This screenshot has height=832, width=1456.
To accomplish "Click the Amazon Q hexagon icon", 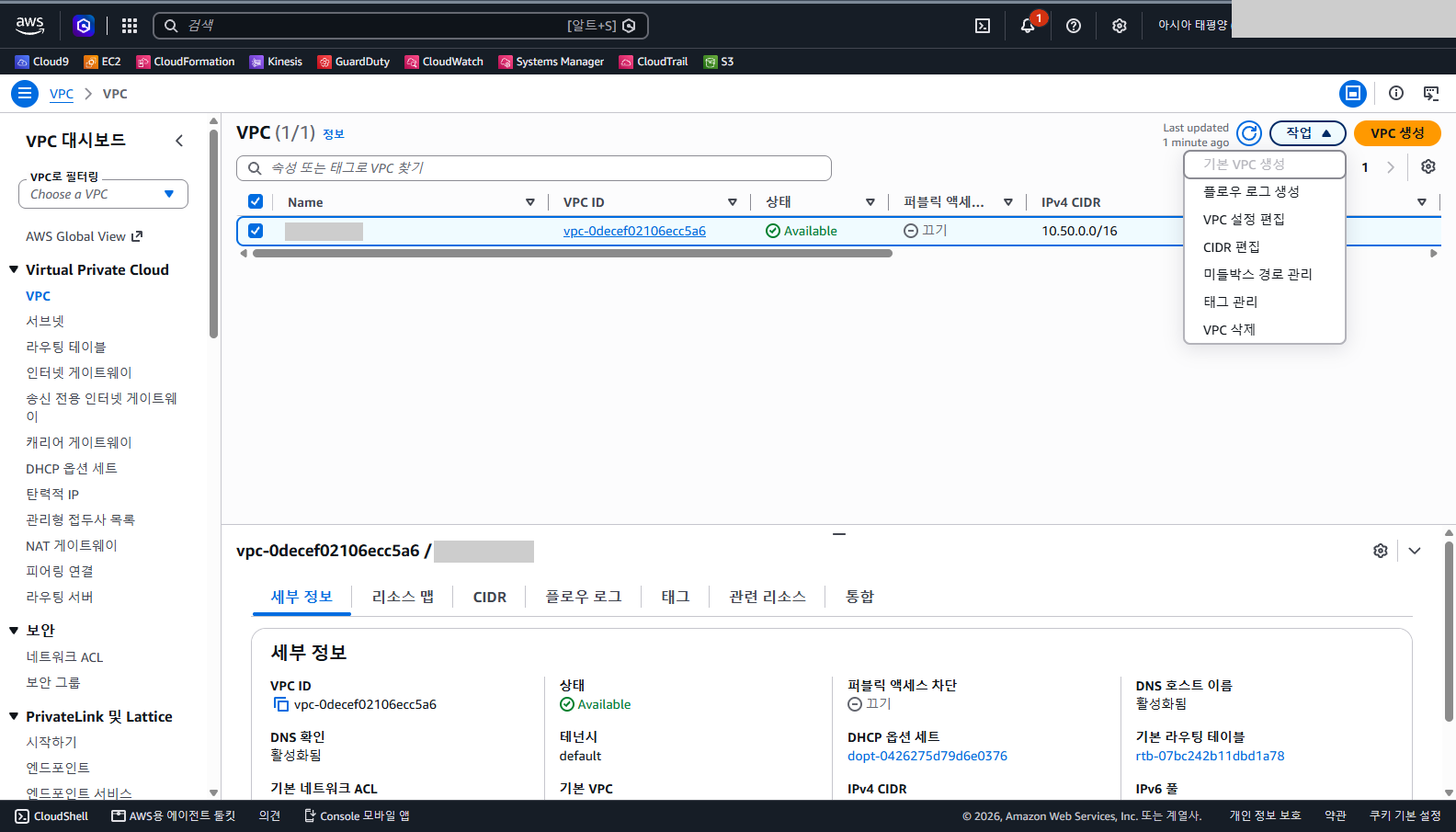I will (84, 26).
